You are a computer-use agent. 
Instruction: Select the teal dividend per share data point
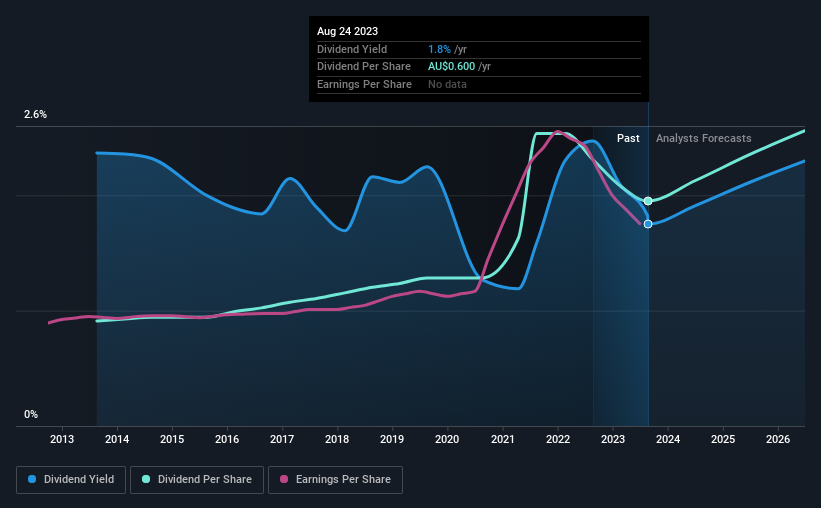coord(648,201)
